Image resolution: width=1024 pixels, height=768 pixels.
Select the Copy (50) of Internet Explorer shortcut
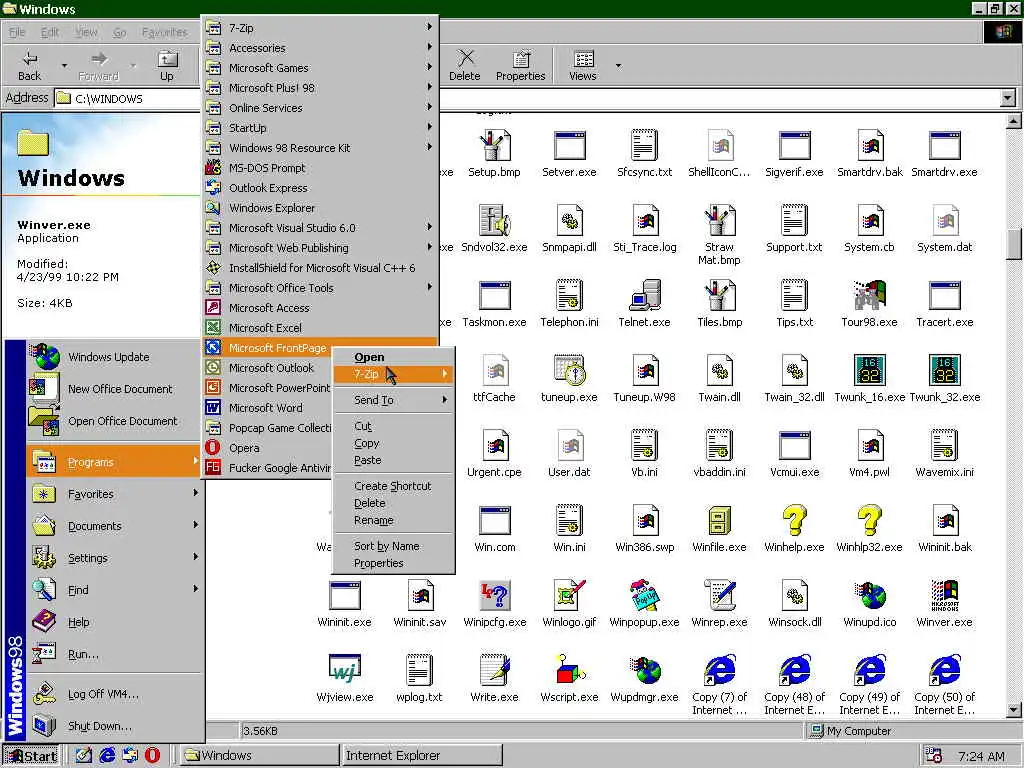click(944, 685)
